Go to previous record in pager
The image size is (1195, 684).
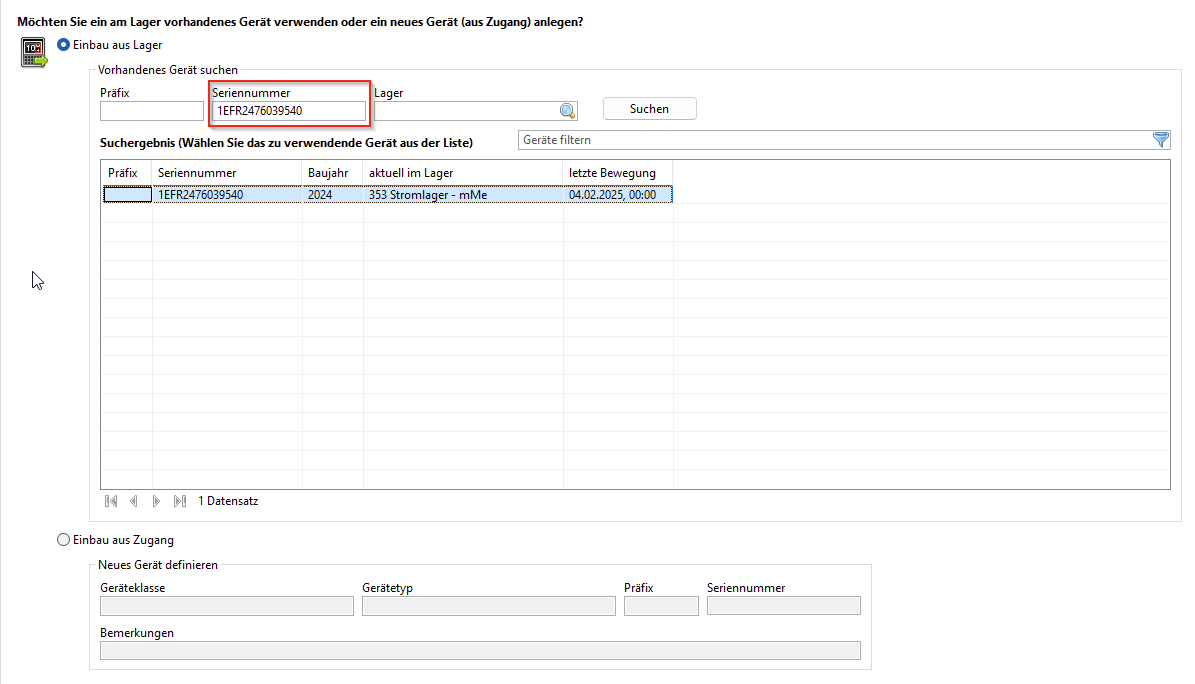coord(133,501)
